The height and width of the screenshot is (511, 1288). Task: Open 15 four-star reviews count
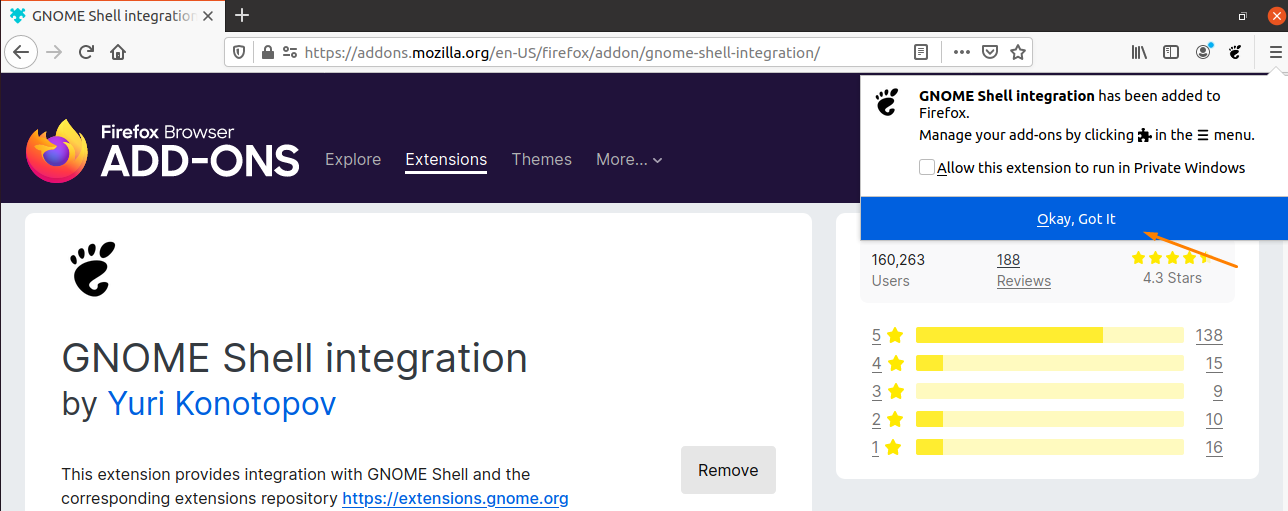click(1214, 363)
